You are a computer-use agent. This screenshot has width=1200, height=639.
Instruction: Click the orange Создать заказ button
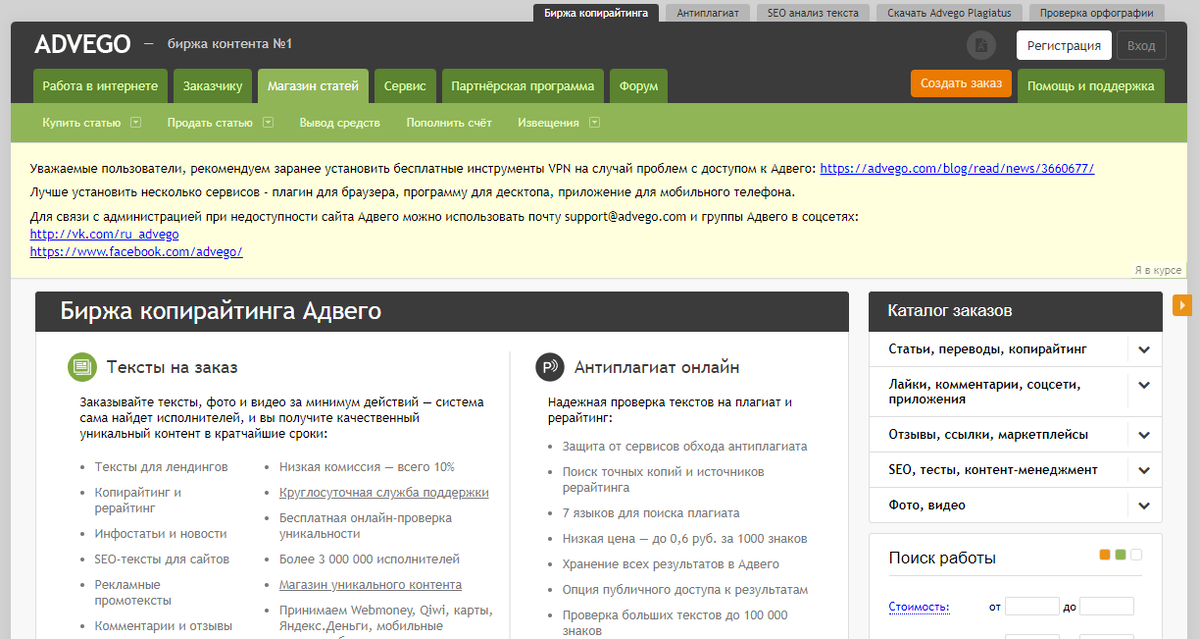961,83
